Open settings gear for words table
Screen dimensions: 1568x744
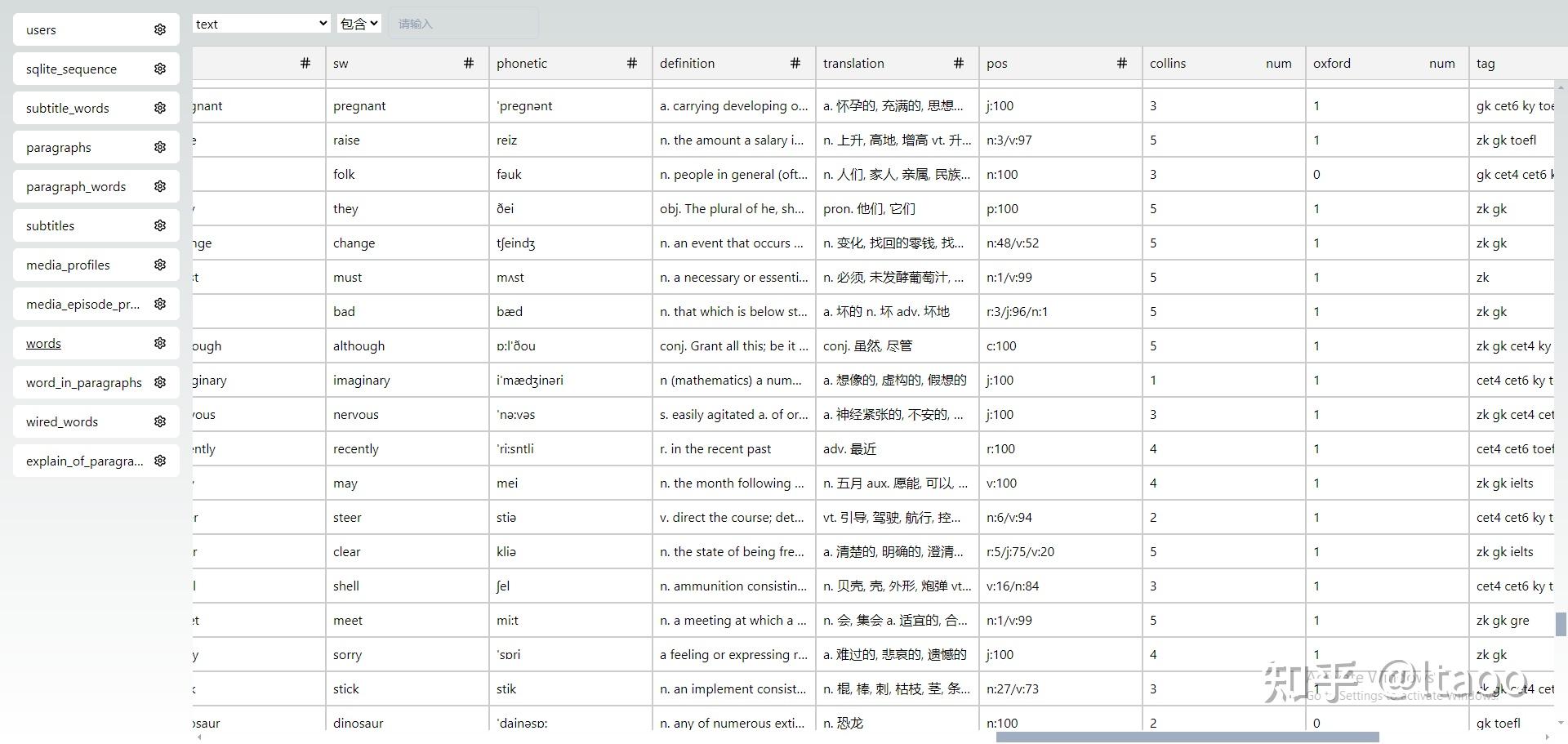pos(160,343)
